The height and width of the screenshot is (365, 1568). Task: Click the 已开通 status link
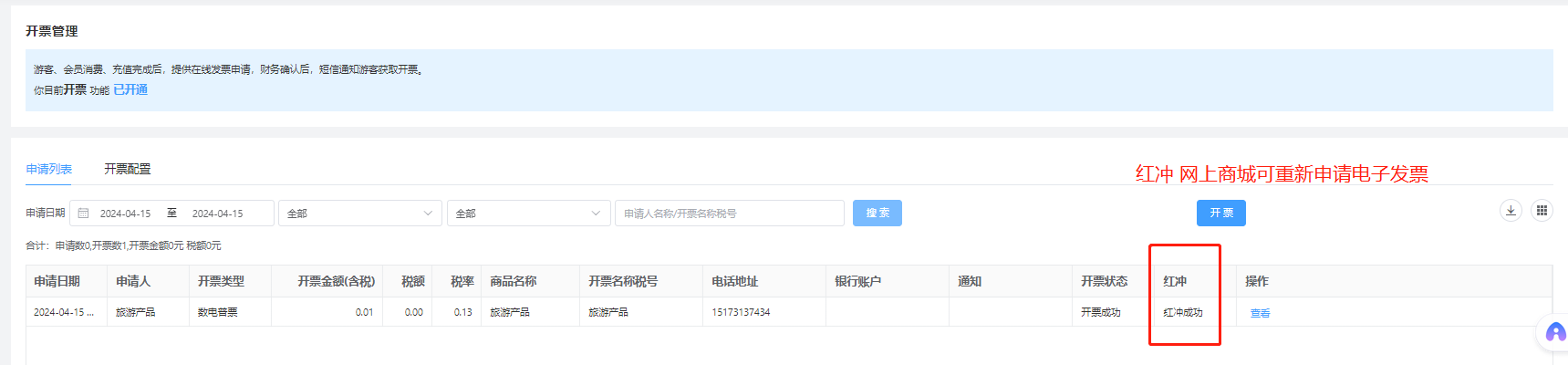130,90
